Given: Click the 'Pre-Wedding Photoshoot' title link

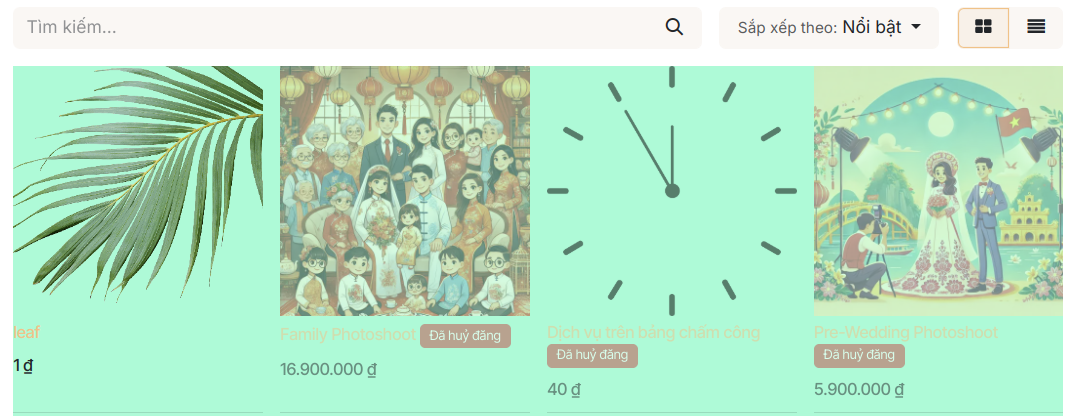Looking at the screenshot, I should [906, 332].
